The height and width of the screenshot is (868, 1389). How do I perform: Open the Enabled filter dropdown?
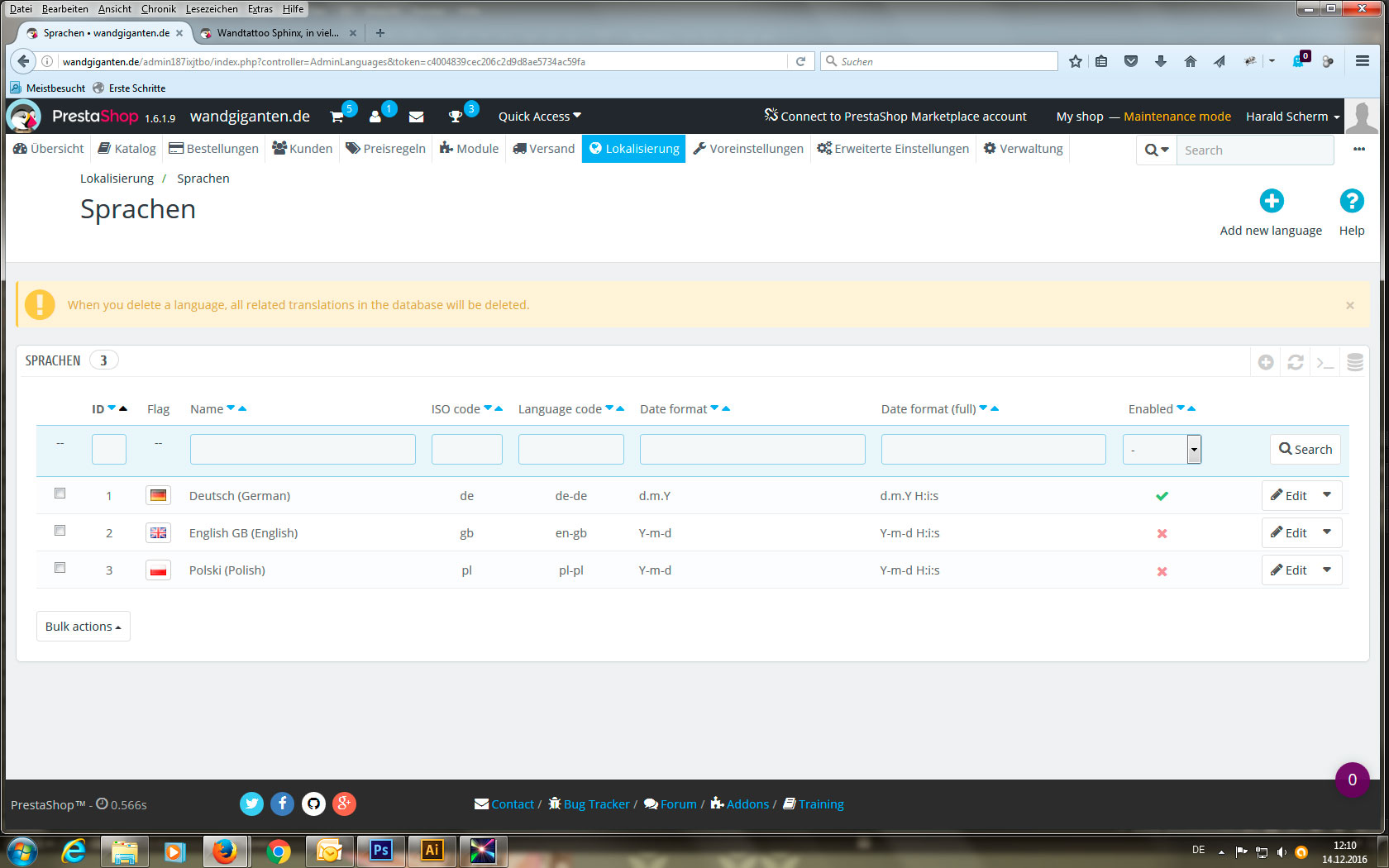point(1162,449)
